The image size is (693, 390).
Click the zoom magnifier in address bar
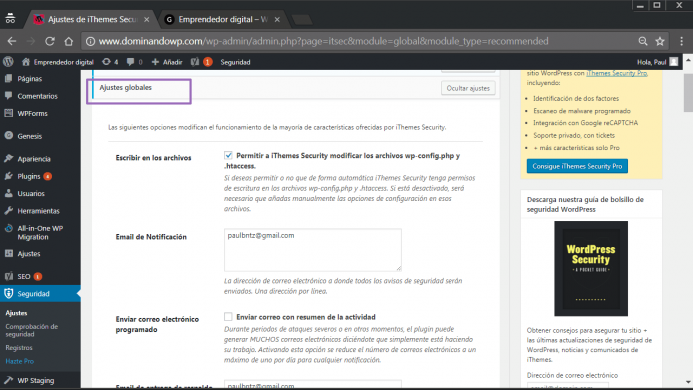(x=643, y=41)
